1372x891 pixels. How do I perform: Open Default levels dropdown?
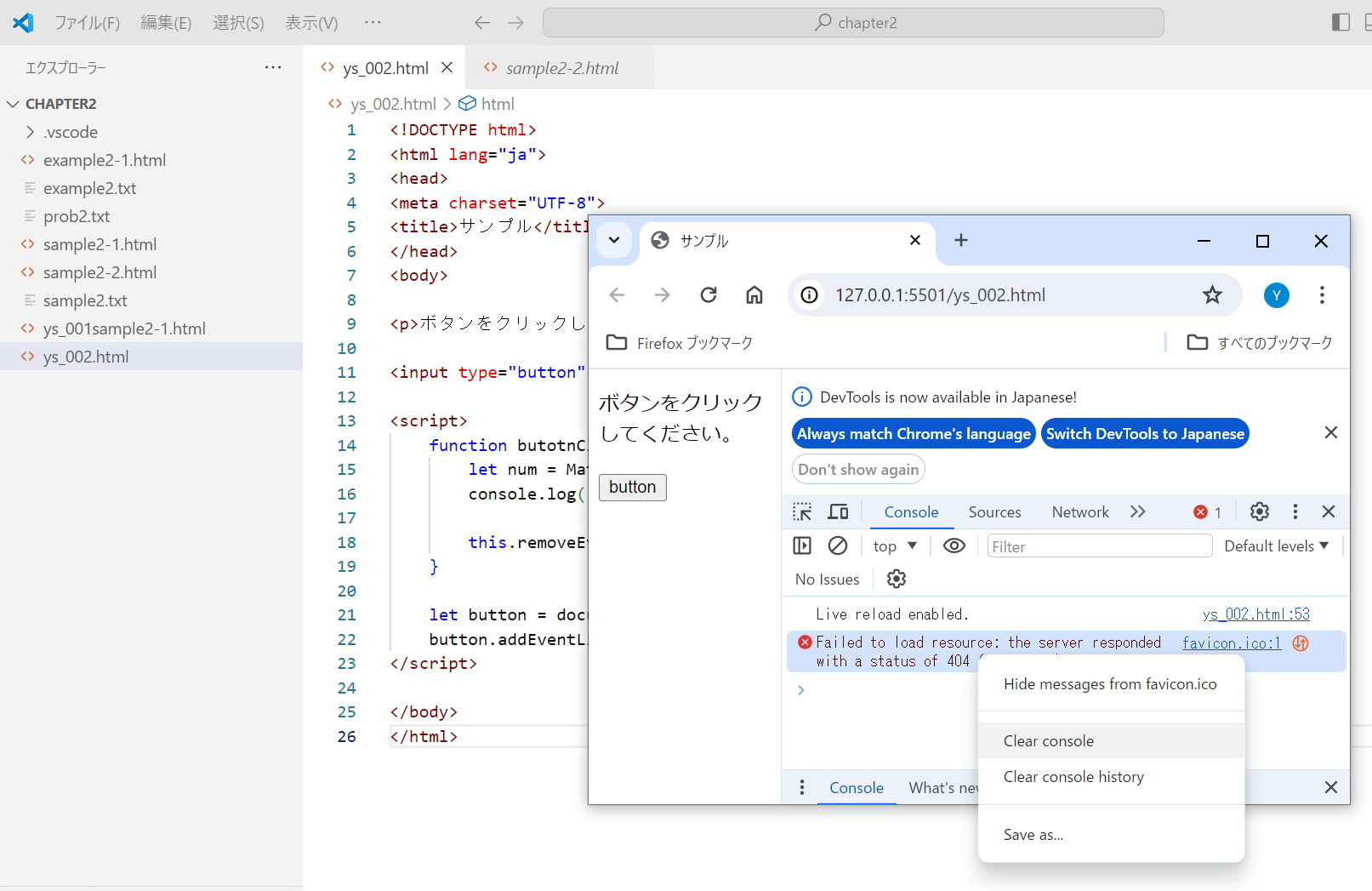tap(1276, 546)
